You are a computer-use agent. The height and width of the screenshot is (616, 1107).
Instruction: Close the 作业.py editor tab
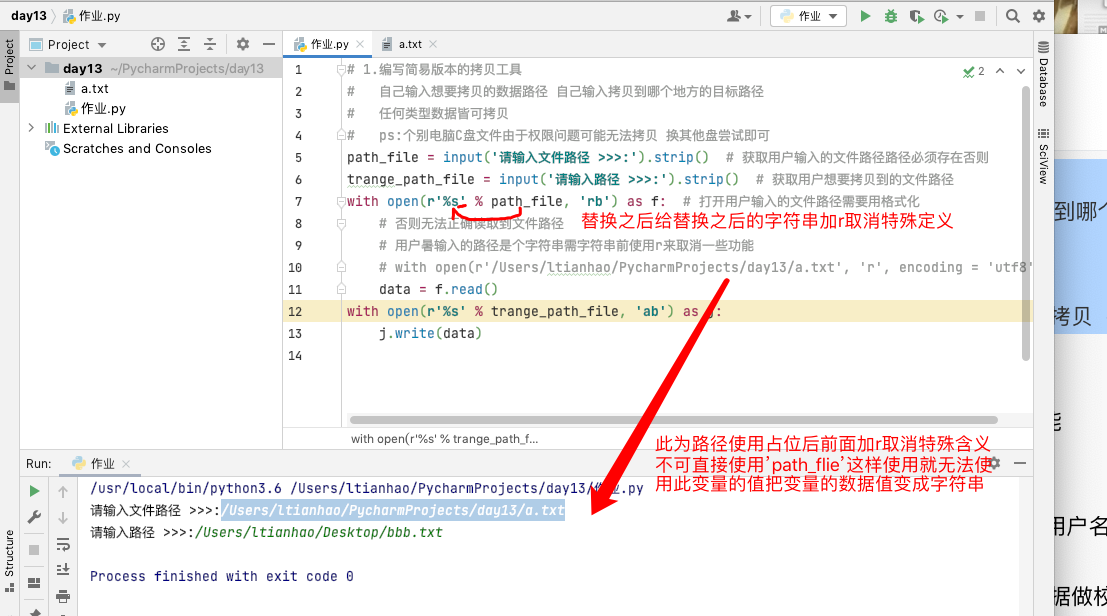[x=360, y=44]
